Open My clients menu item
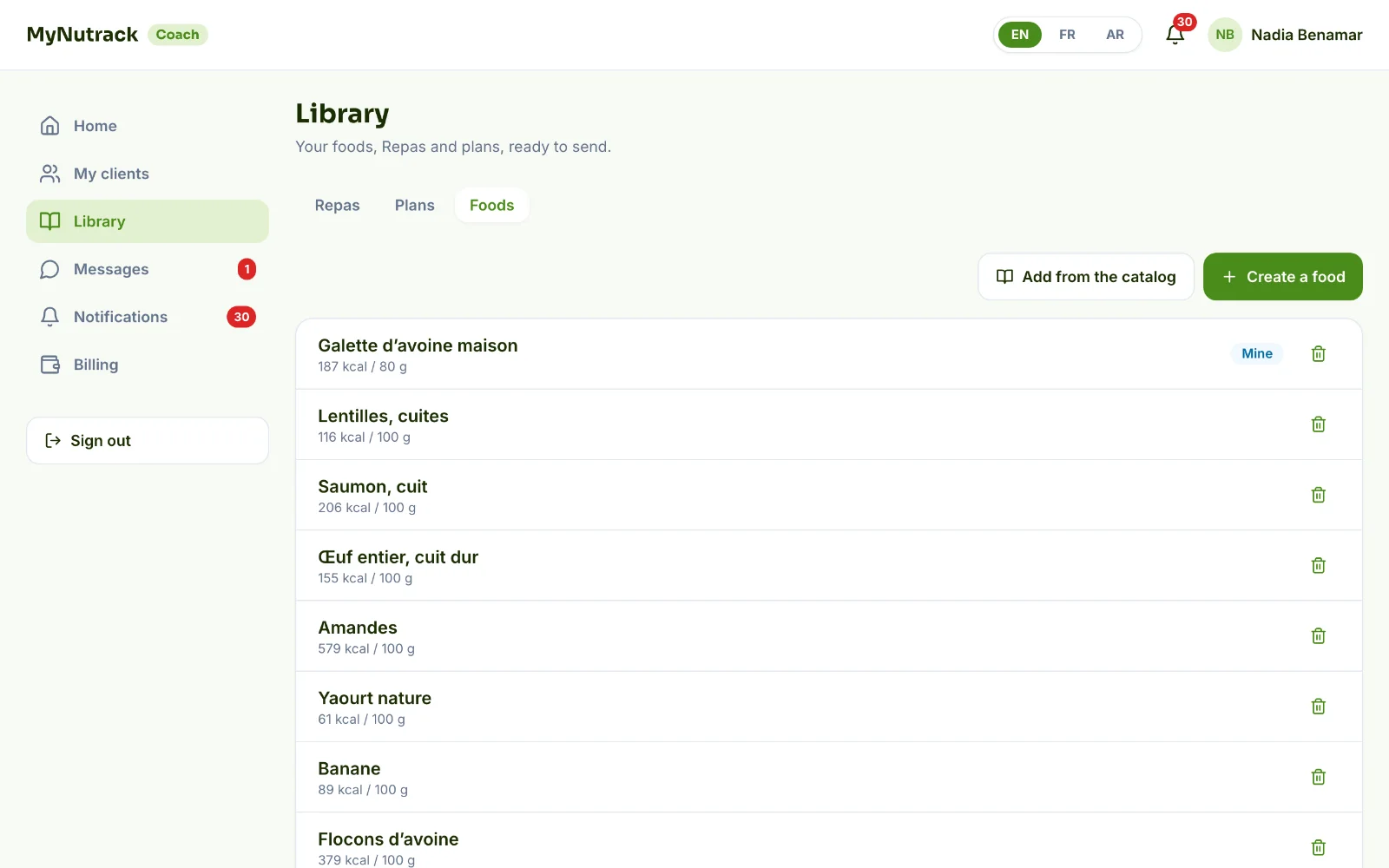The width and height of the screenshot is (1389, 868). 148,174
